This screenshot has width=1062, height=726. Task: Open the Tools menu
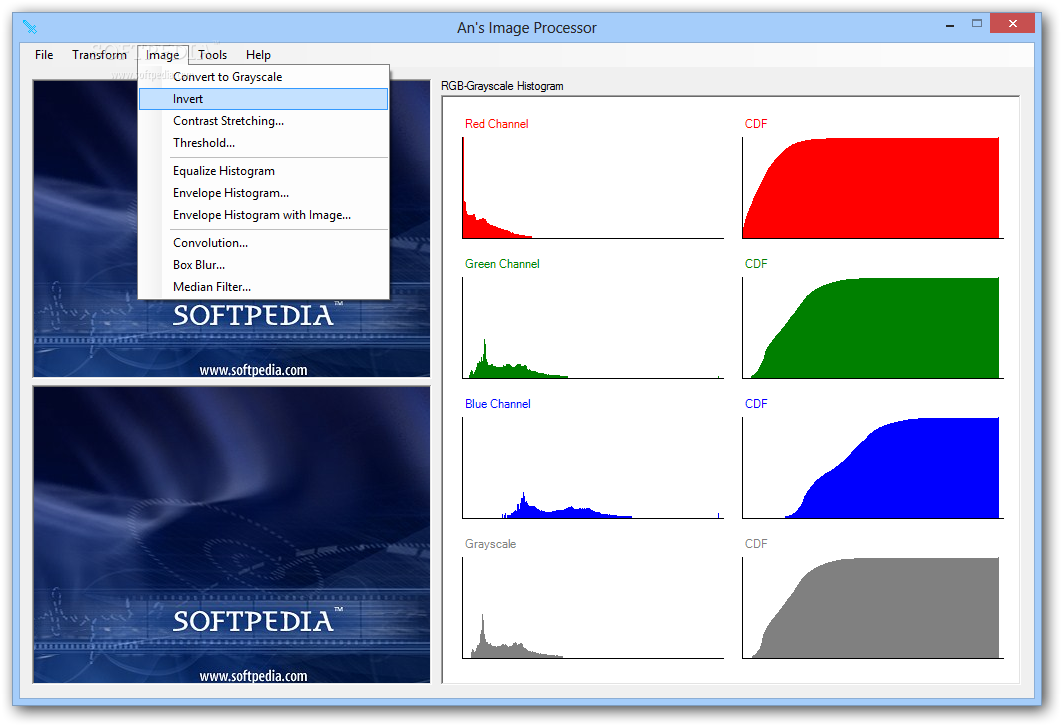(213, 55)
